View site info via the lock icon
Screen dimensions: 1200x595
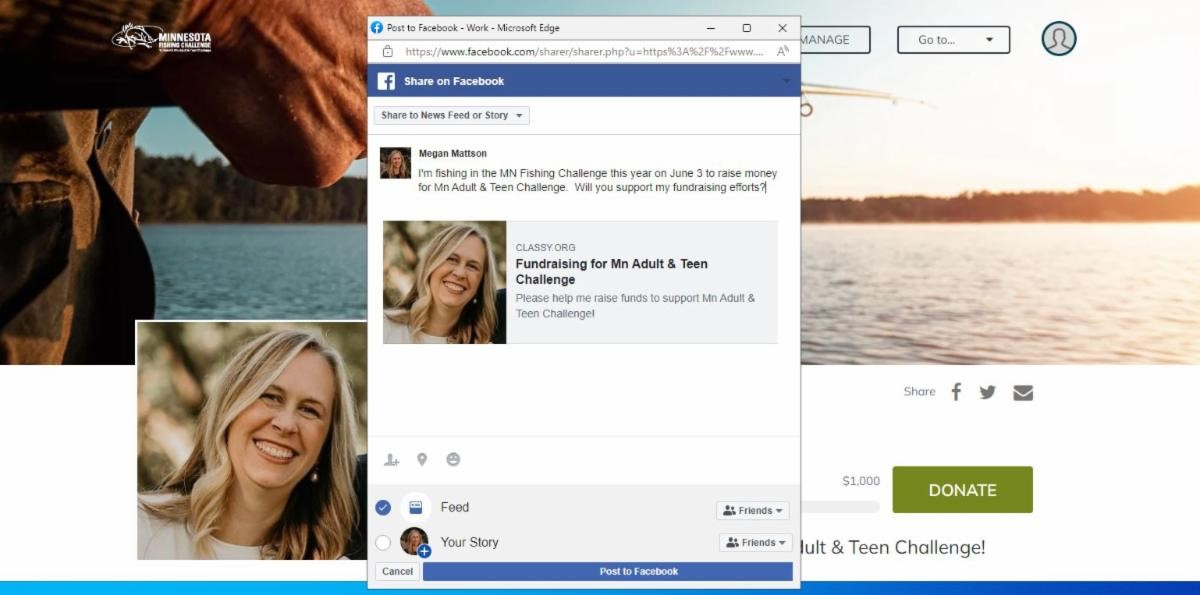[x=388, y=51]
